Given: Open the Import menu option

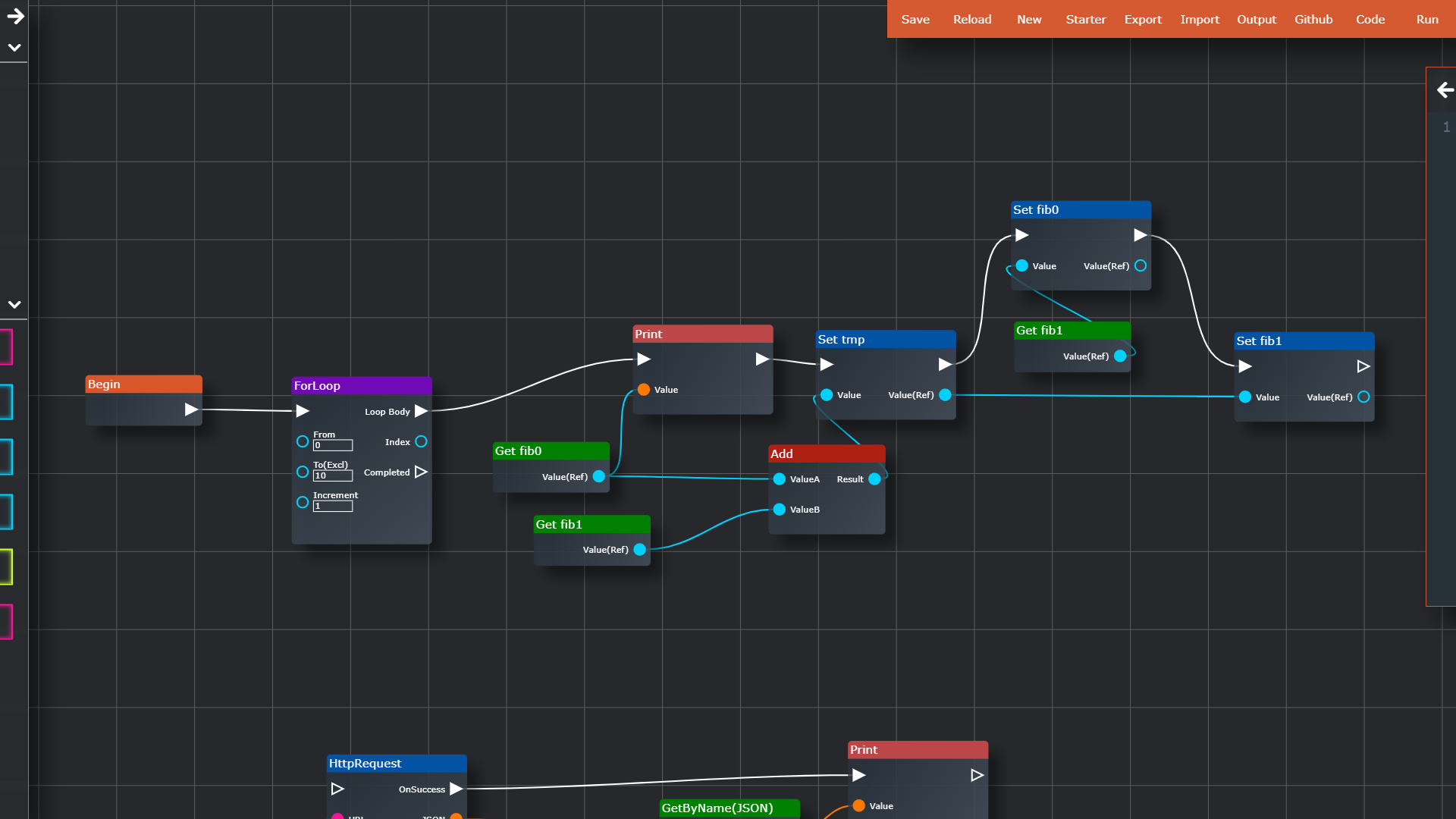Looking at the screenshot, I should [x=1200, y=18].
